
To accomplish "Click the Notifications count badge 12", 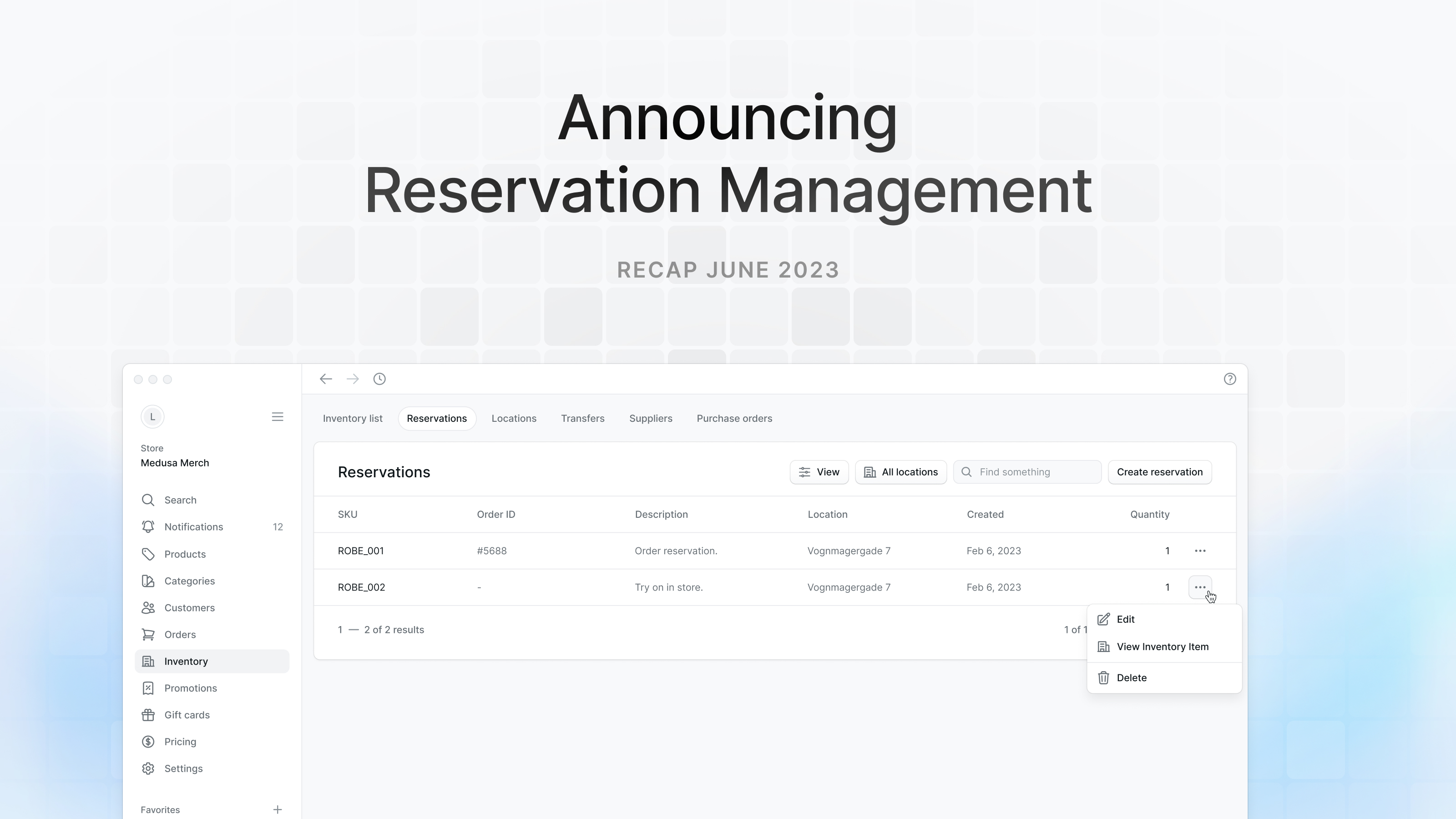I will 278,527.
